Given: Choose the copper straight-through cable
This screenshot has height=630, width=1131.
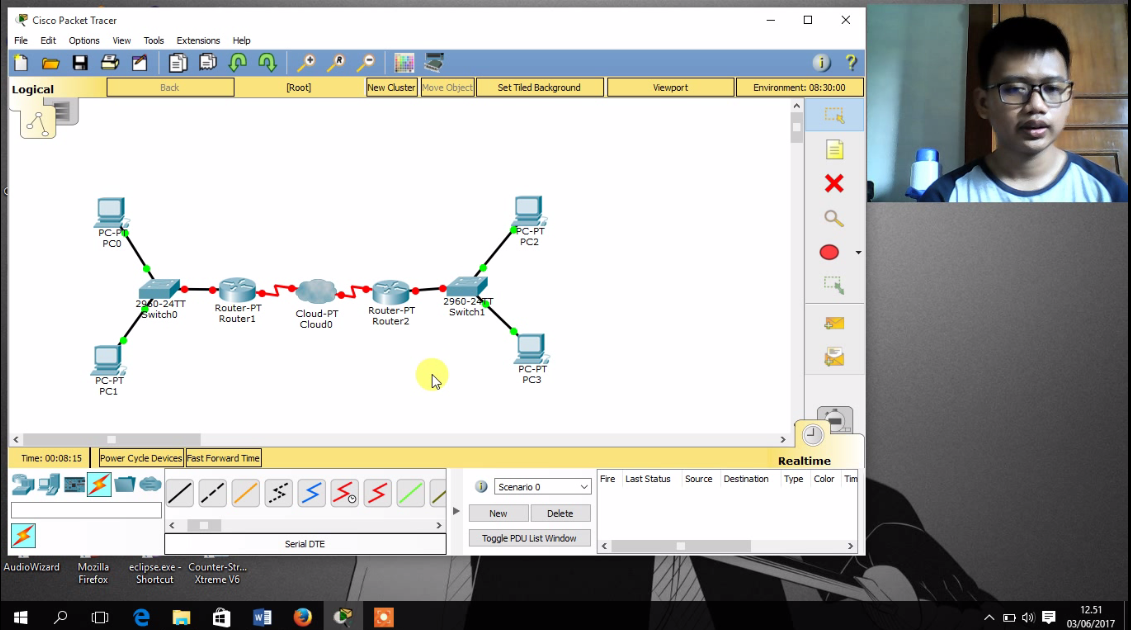Looking at the screenshot, I should pos(180,494).
